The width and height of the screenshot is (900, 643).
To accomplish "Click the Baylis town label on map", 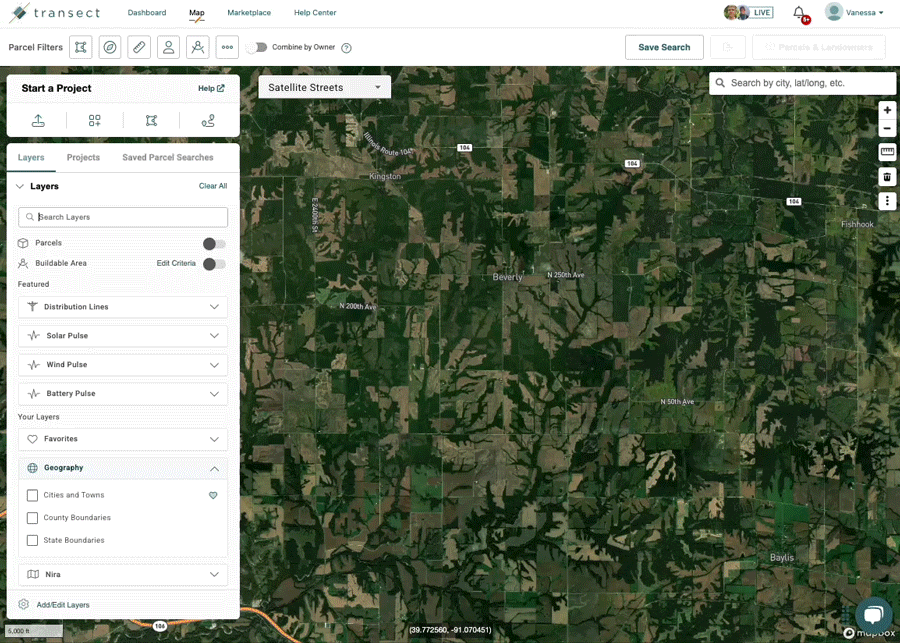I will (782, 557).
